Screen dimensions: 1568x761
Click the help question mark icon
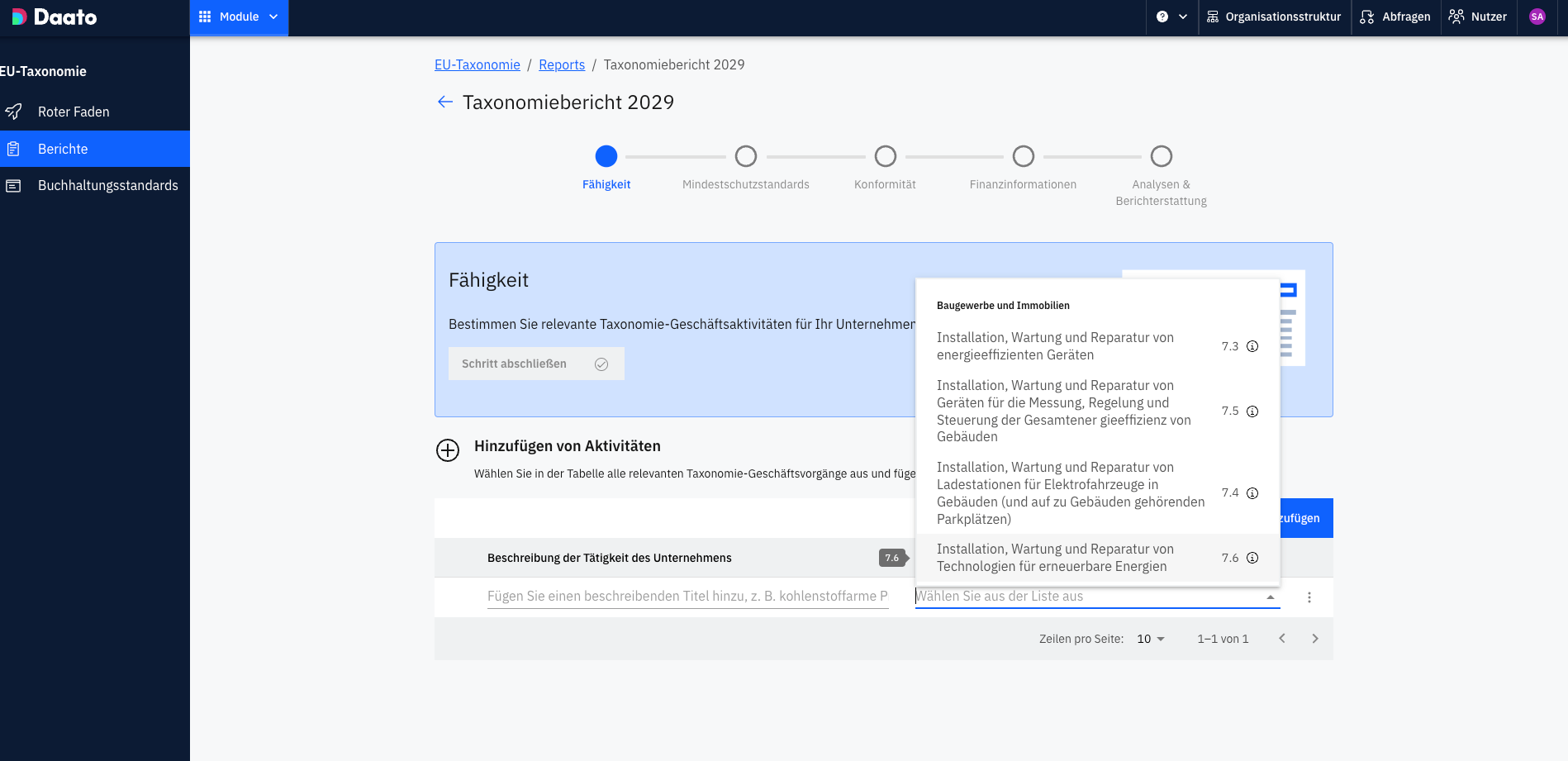click(1162, 17)
